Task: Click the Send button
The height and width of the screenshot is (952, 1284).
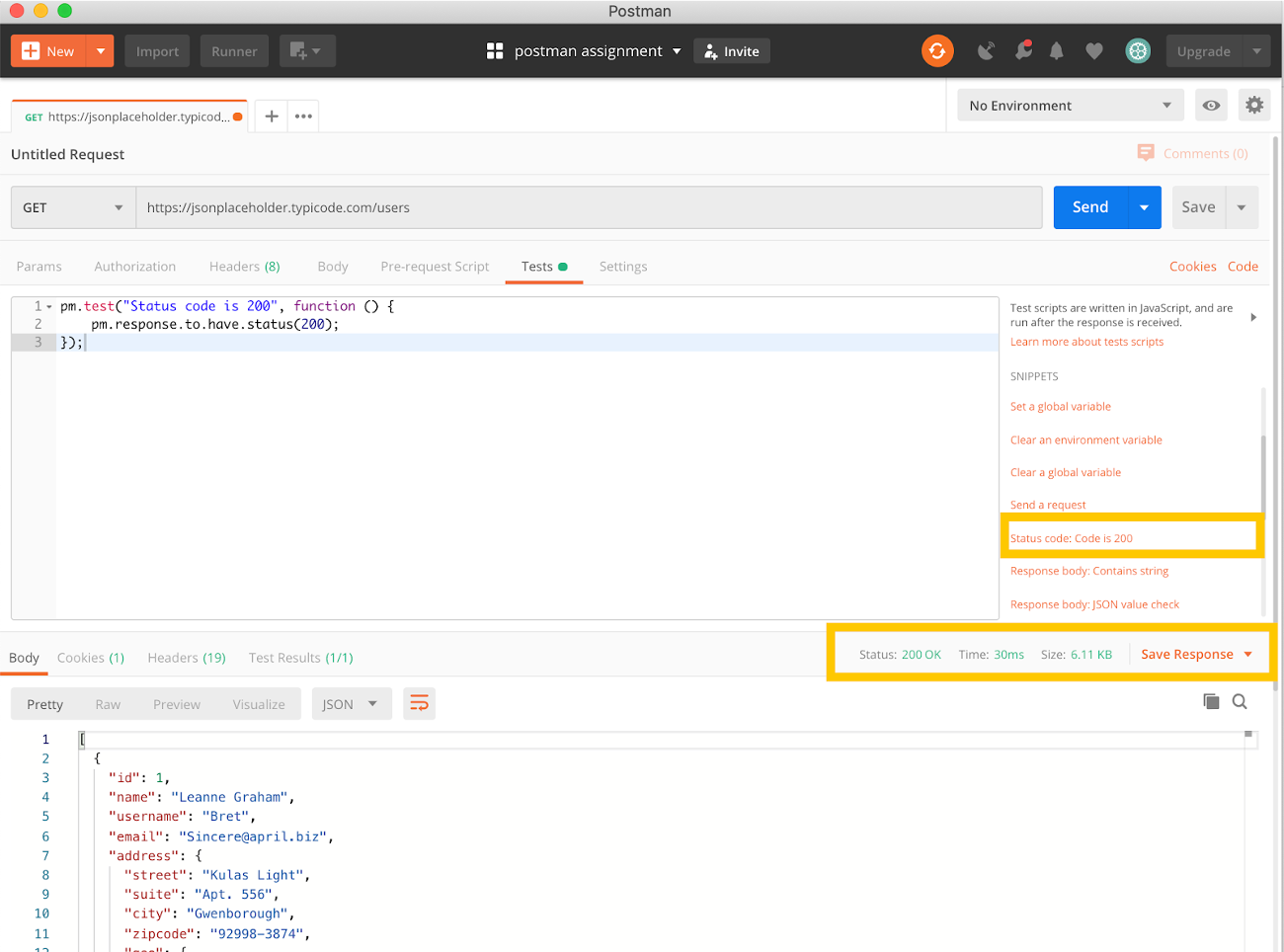Action: [x=1090, y=207]
